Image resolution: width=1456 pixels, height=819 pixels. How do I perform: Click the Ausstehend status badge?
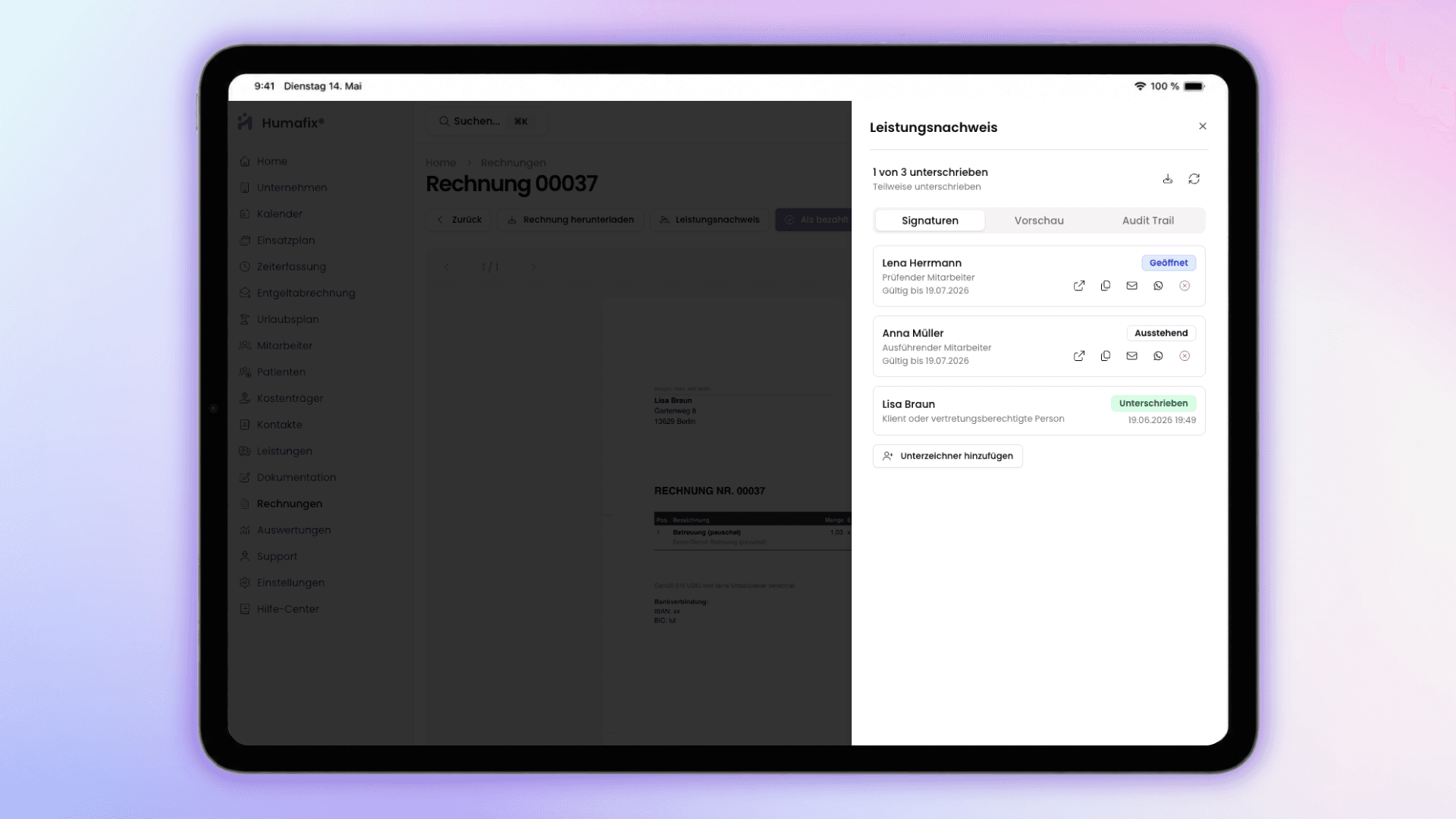point(1161,333)
